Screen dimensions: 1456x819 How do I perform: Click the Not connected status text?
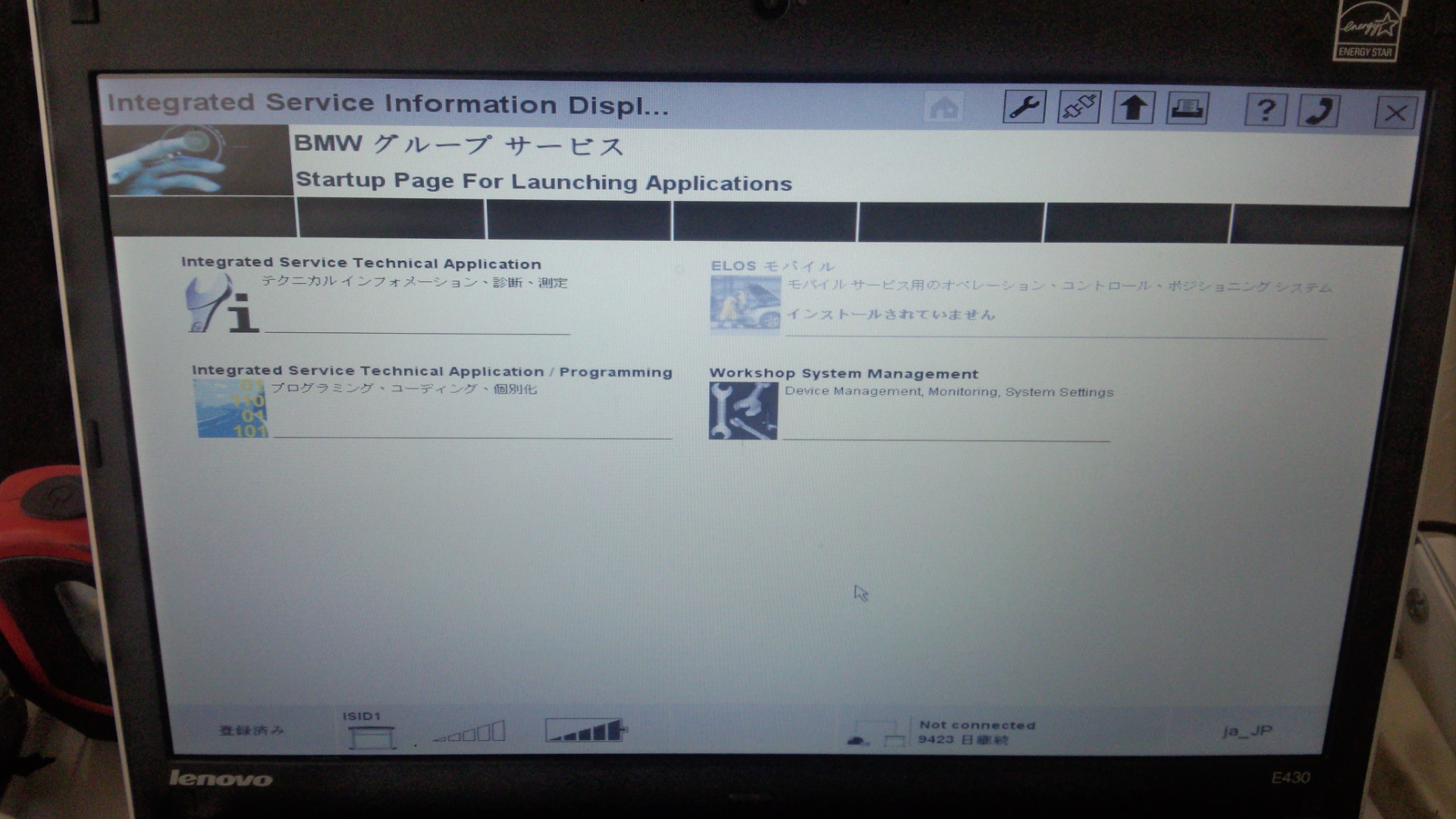pos(977,725)
